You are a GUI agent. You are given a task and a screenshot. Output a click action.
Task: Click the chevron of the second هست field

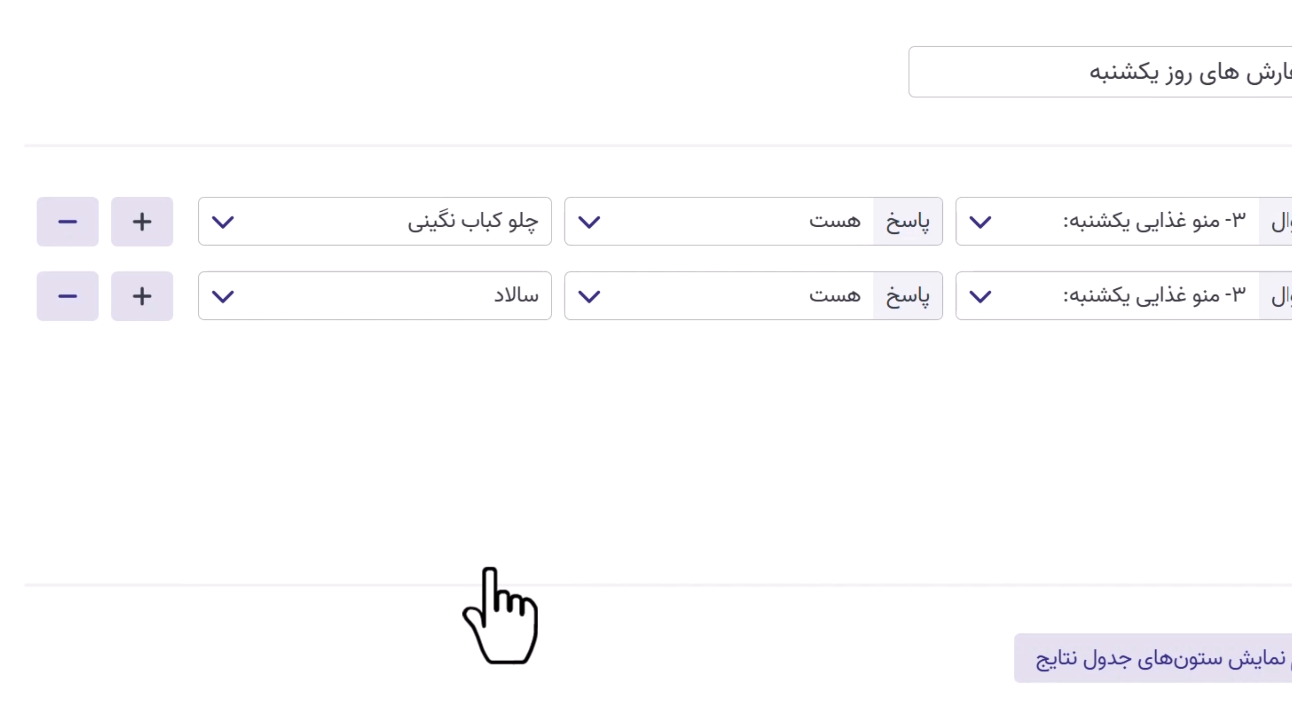pyautogui.click(x=589, y=296)
